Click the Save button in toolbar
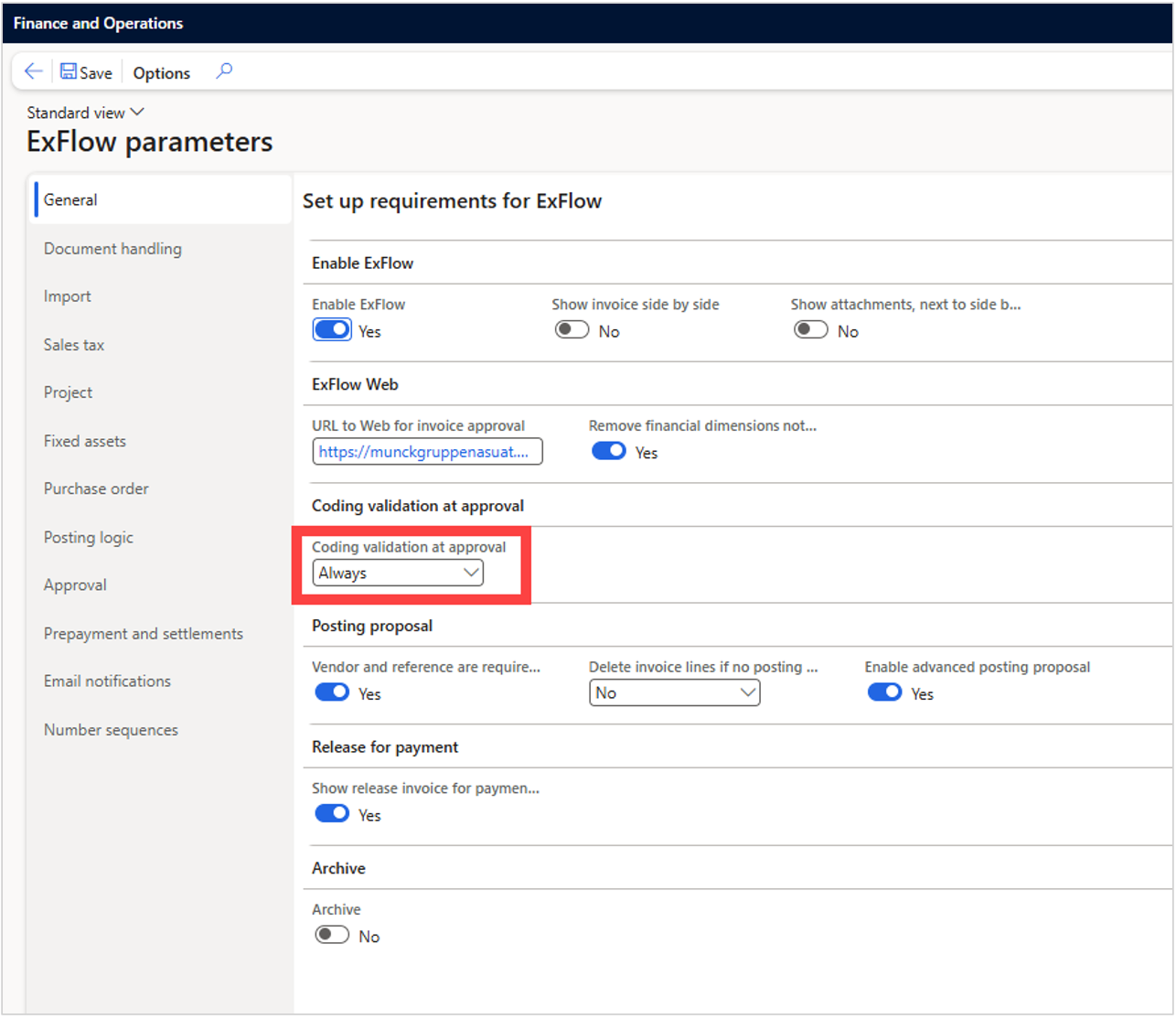 point(86,72)
